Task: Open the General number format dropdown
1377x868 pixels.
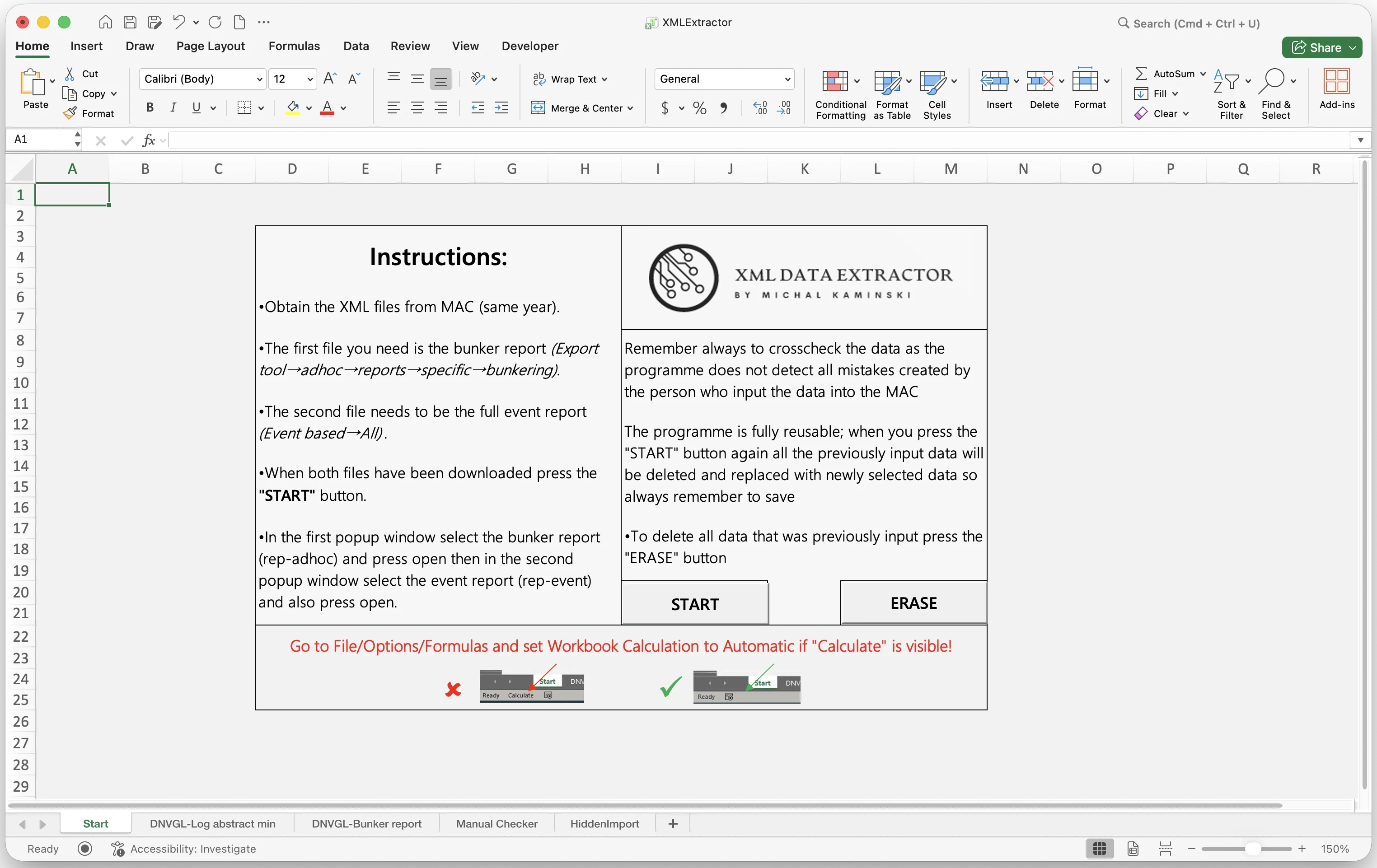Action: [787, 79]
